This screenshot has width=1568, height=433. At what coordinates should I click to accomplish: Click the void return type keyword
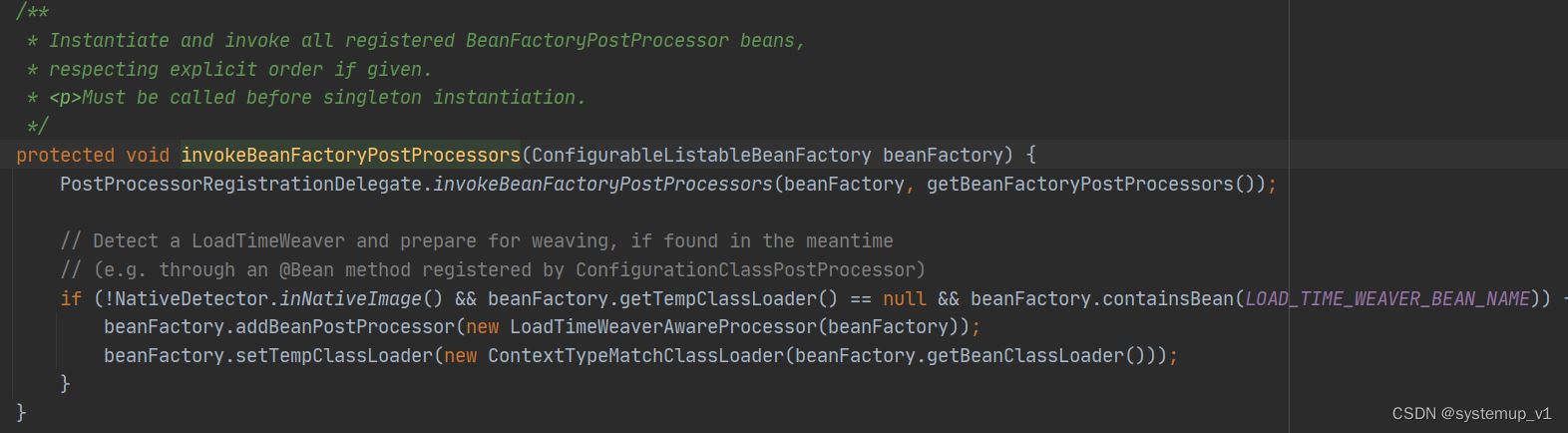click(x=148, y=155)
